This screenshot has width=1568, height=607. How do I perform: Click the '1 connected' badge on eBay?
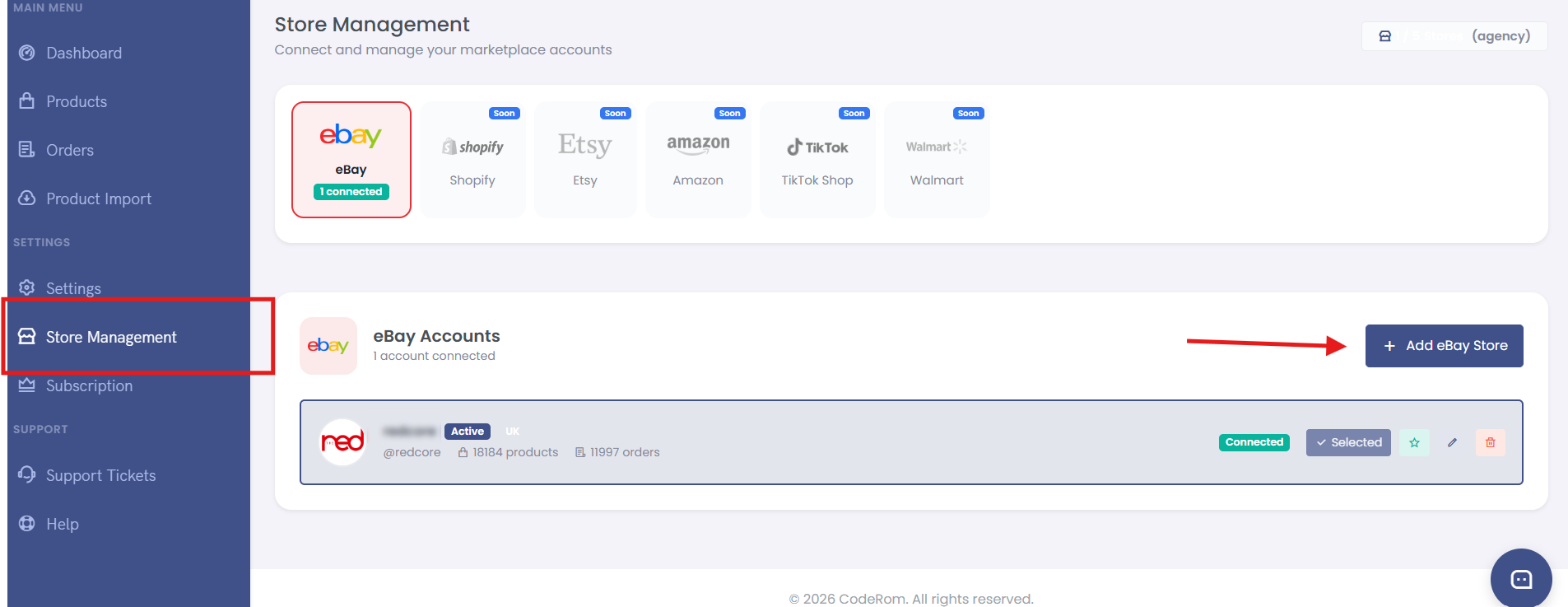[351, 192]
